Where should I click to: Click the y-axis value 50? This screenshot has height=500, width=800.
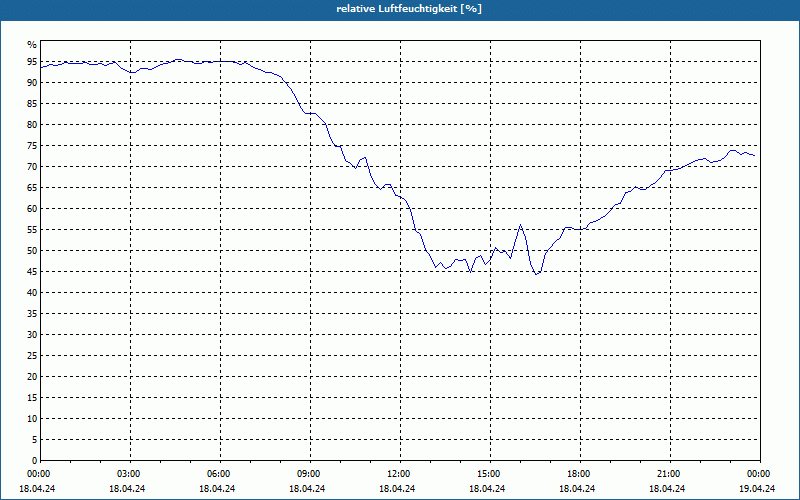click(x=32, y=251)
